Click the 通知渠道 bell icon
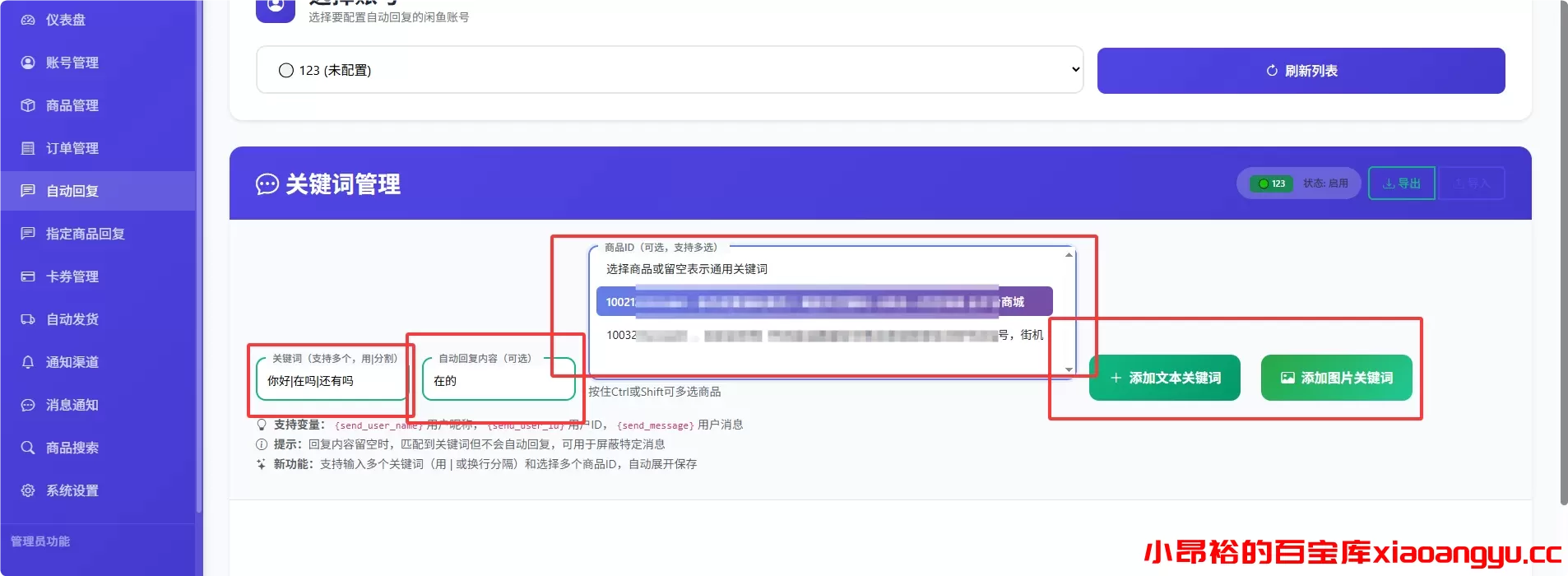The height and width of the screenshot is (576, 1568). (x=28, y=362)
